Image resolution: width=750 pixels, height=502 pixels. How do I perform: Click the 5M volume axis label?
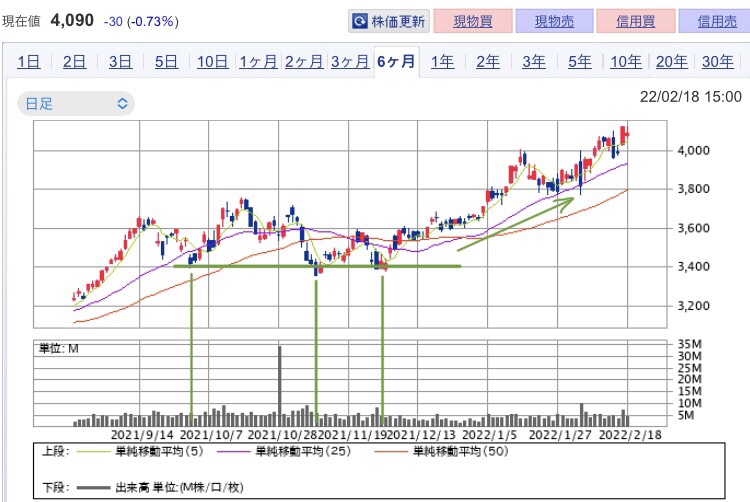tap(686, 415)
